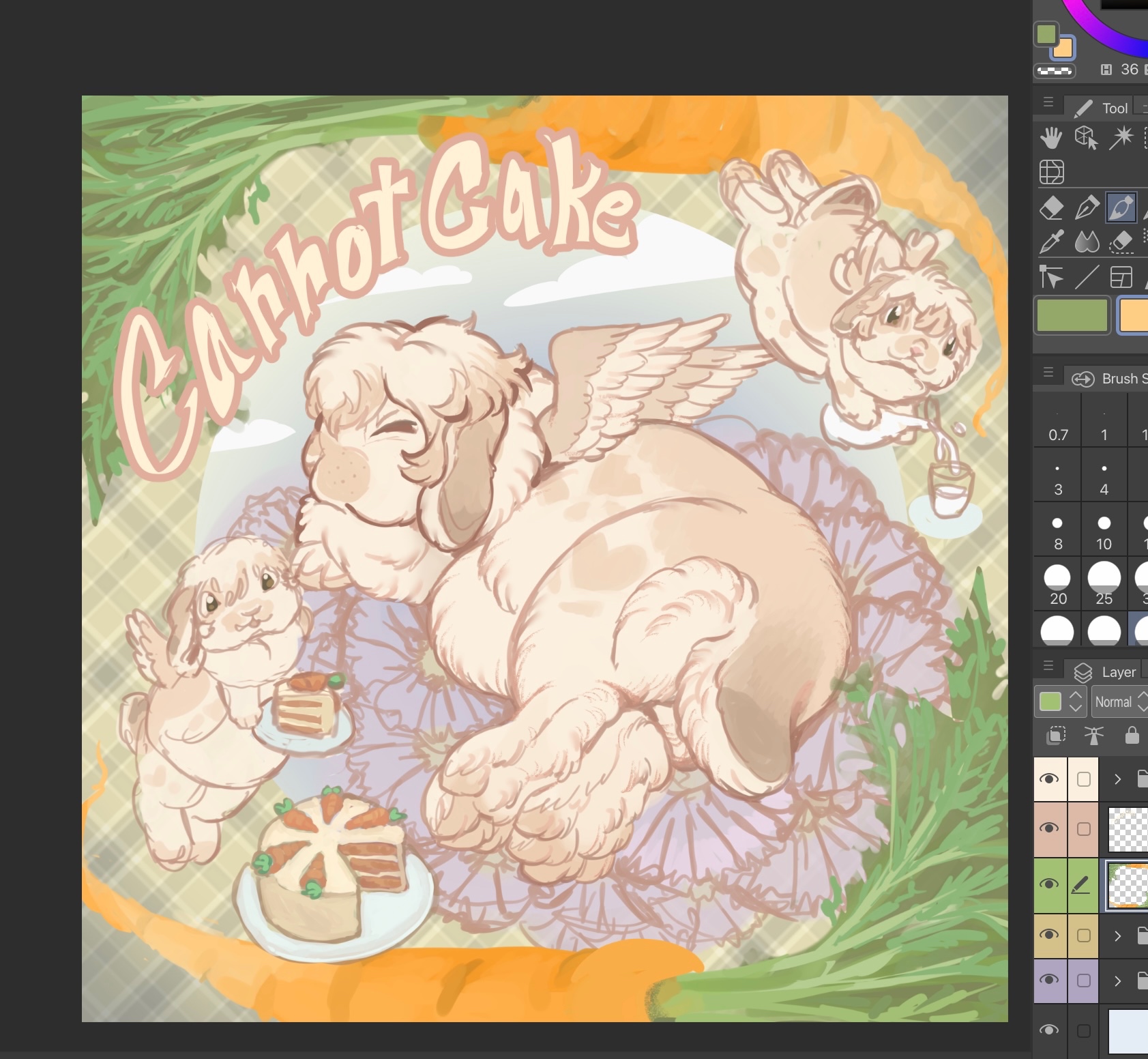The width and height of the screenshot is (1148, 1059).
Task: Click the mesh transformation grid icon
Action: point(1051,172)
